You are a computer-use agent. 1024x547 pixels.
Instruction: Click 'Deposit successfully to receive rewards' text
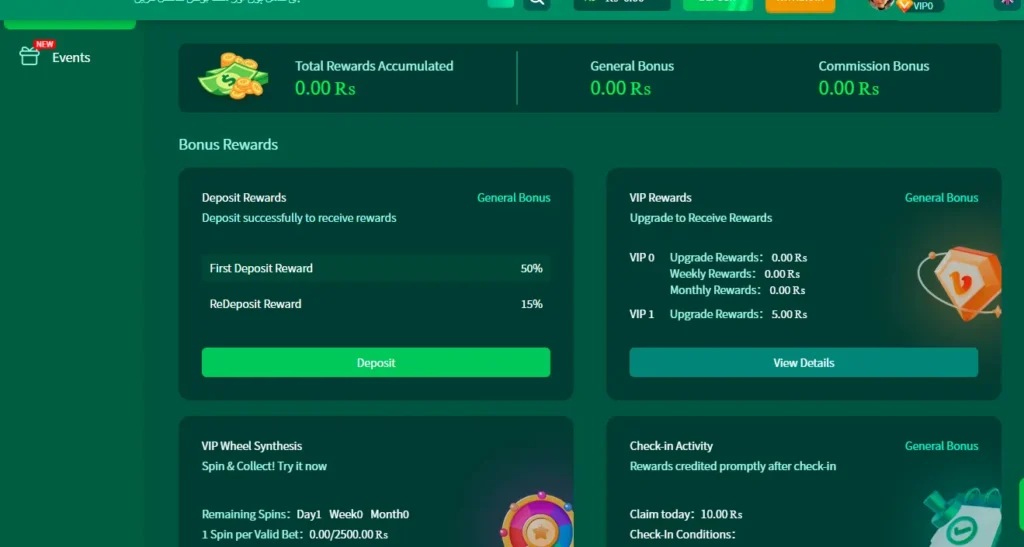[299, 218]
